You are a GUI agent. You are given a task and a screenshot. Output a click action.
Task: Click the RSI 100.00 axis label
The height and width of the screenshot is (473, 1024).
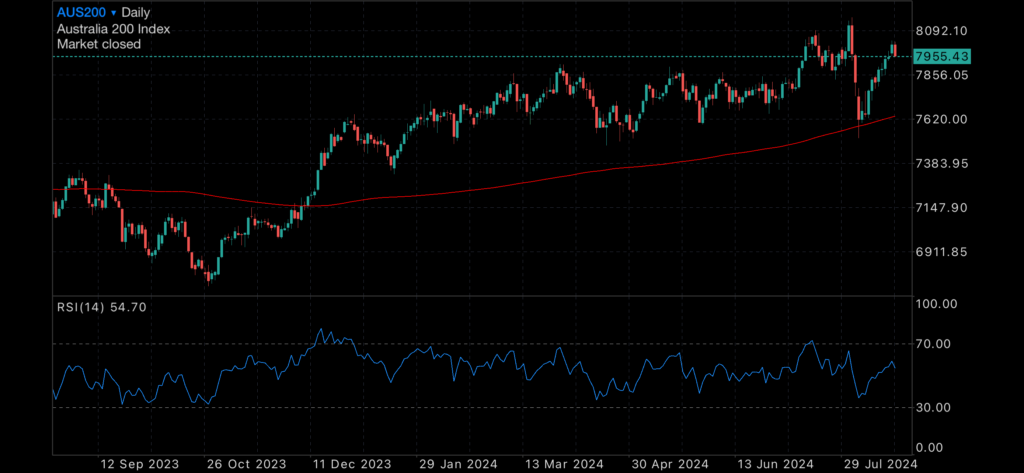[x=936, y=304]
